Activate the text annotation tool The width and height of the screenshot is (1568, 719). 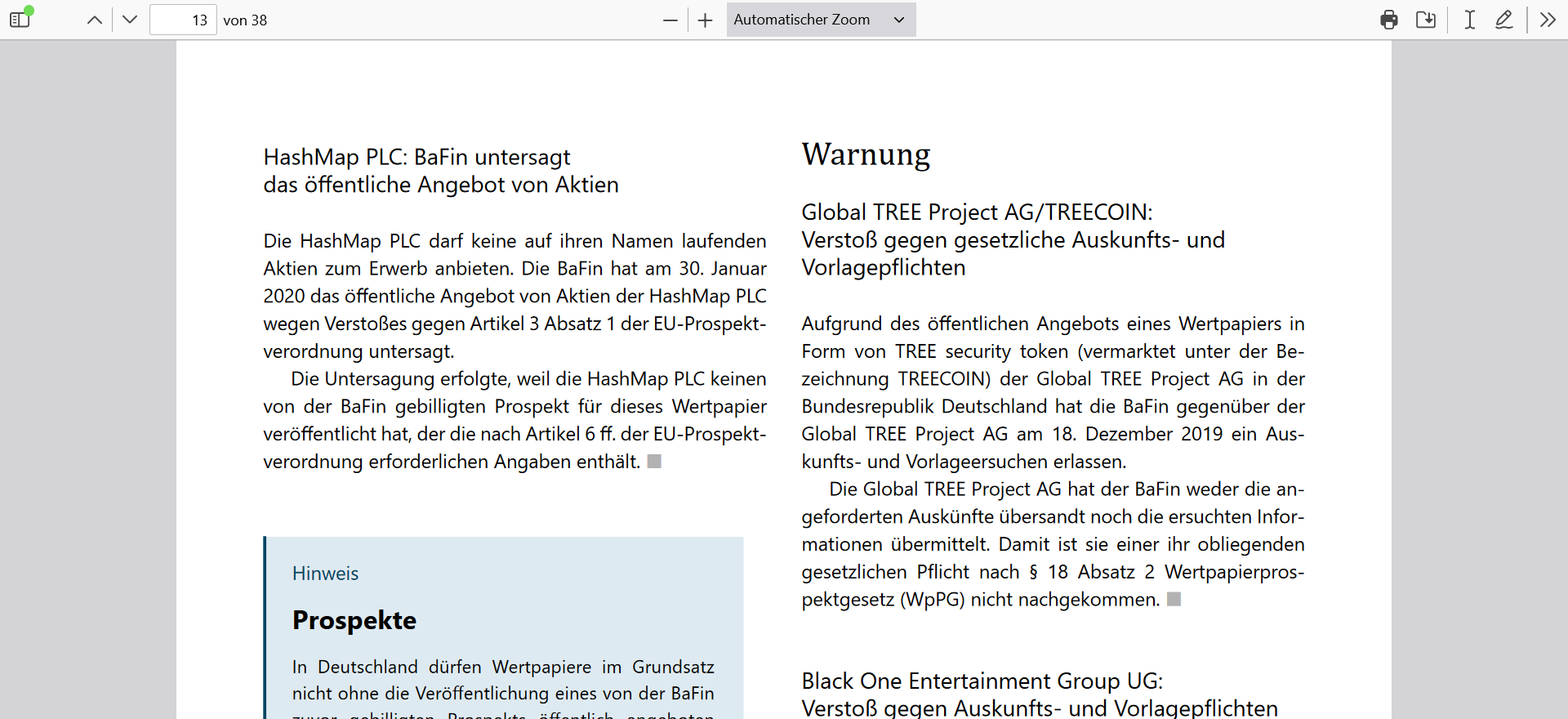(1470, 20)
